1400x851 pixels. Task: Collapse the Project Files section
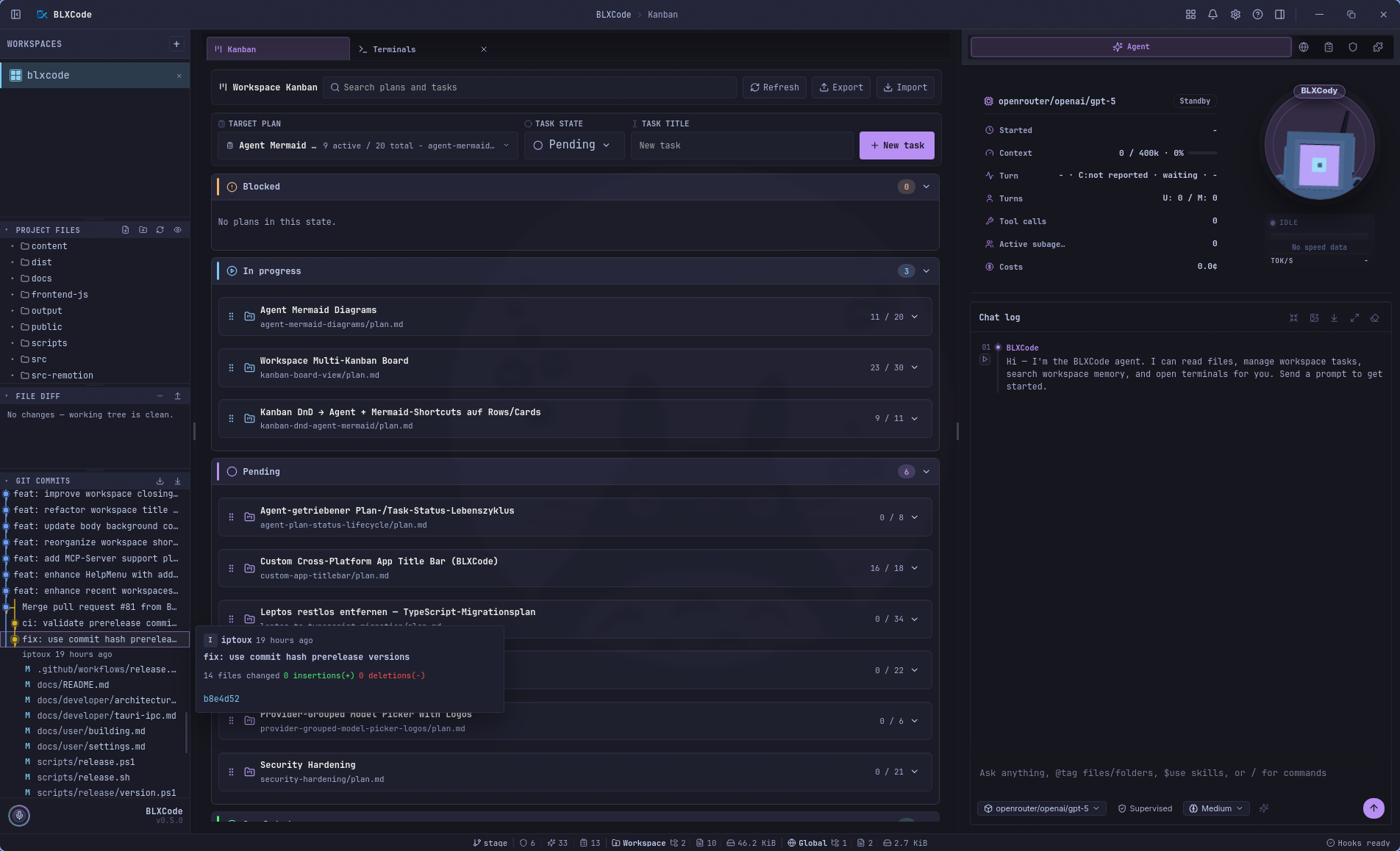pos(7,230)
